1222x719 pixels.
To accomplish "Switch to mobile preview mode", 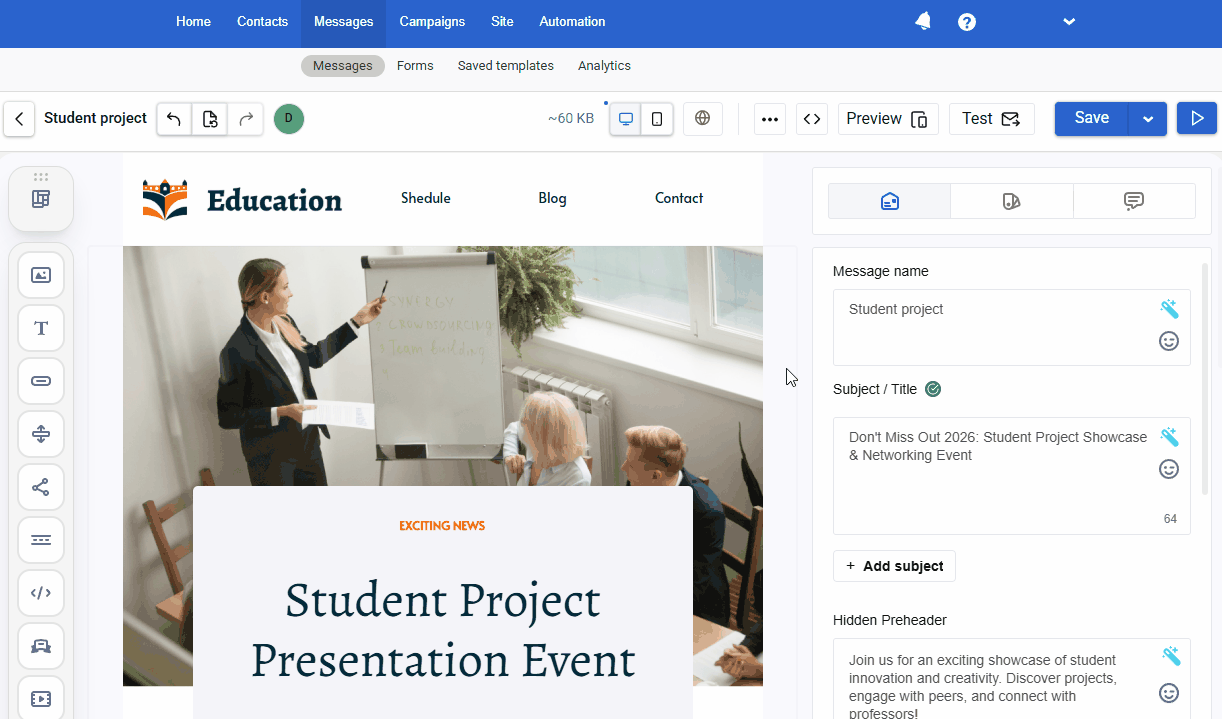I will pyautogui.click(x=657, y=119).
